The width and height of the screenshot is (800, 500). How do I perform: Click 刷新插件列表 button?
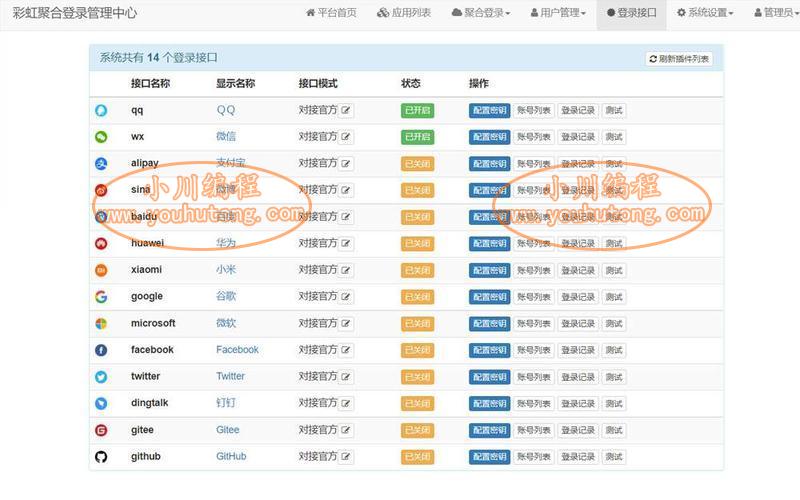click(x=679, y=59)
